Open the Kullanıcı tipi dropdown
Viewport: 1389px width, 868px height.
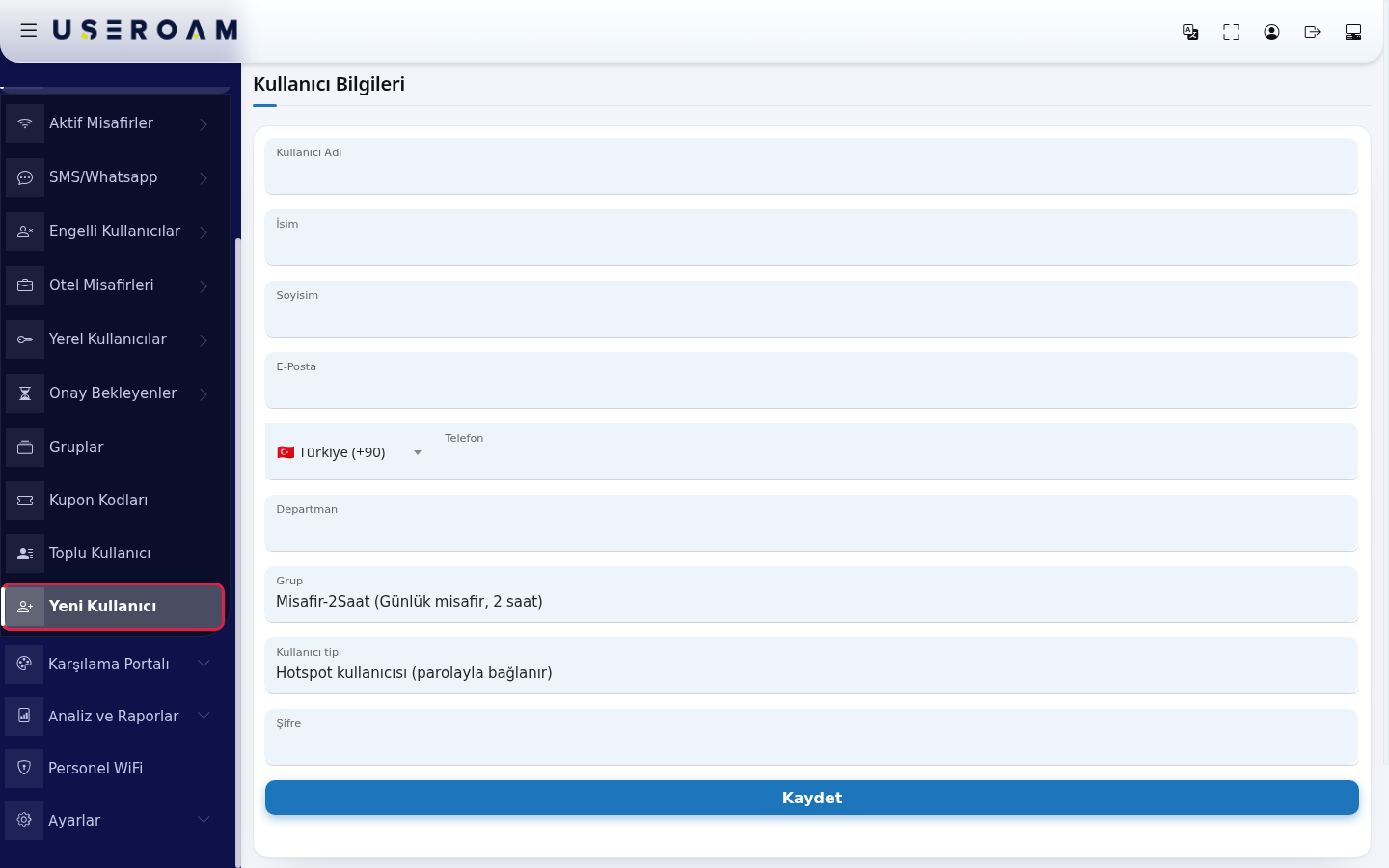pyautogui.click(x=811, y=665)
